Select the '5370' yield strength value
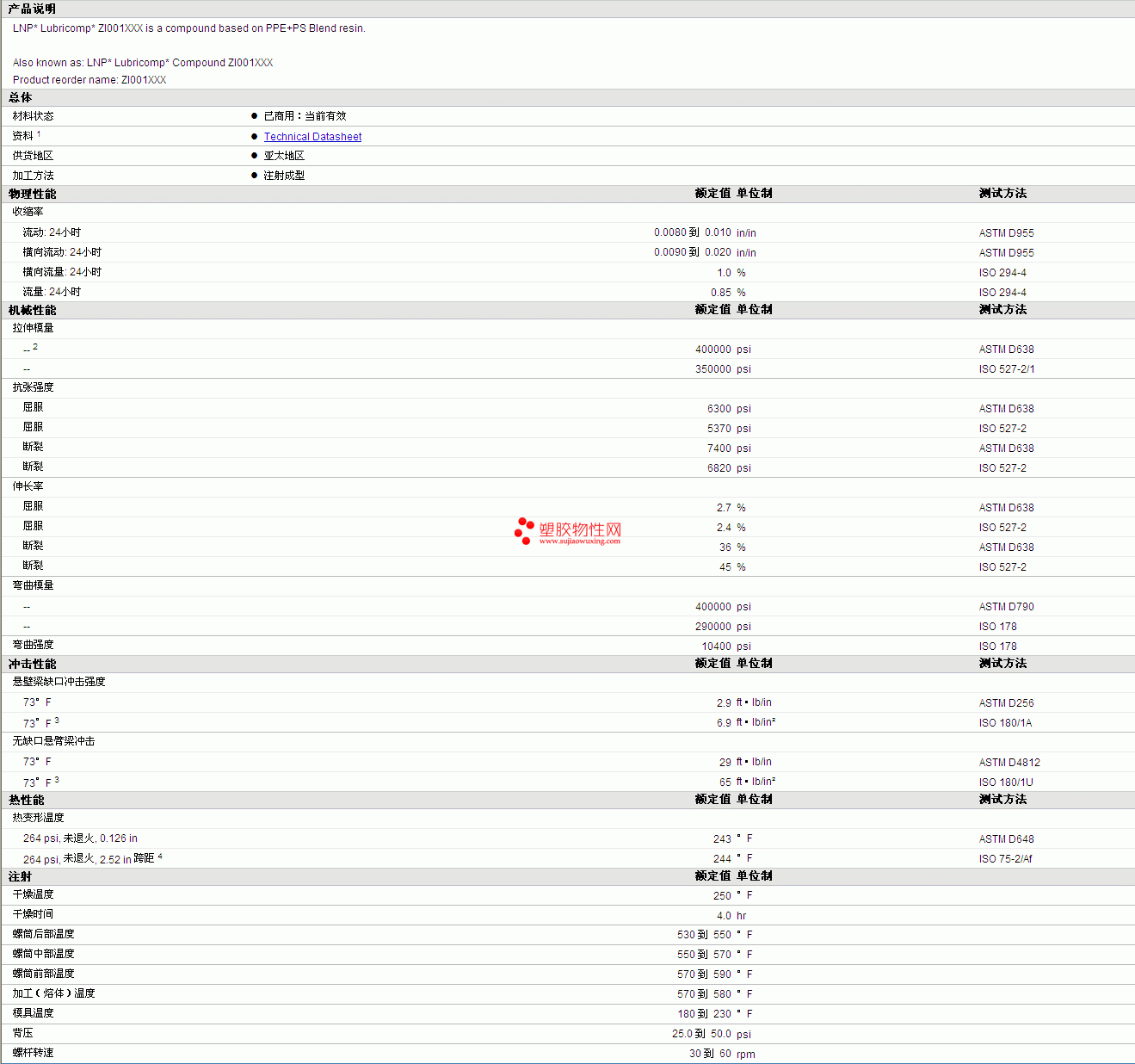Screen dimensions: 1135x1064 tap(719, 429)
